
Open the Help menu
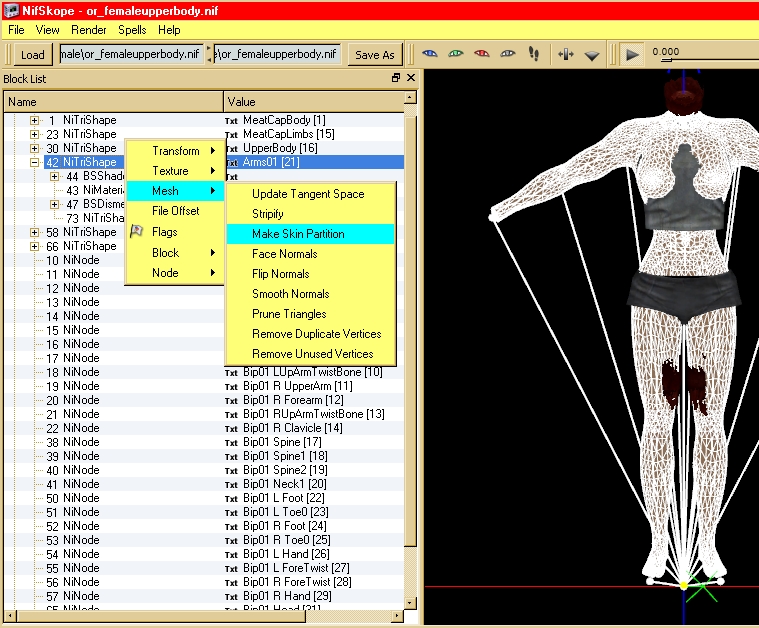pos(169,30)
